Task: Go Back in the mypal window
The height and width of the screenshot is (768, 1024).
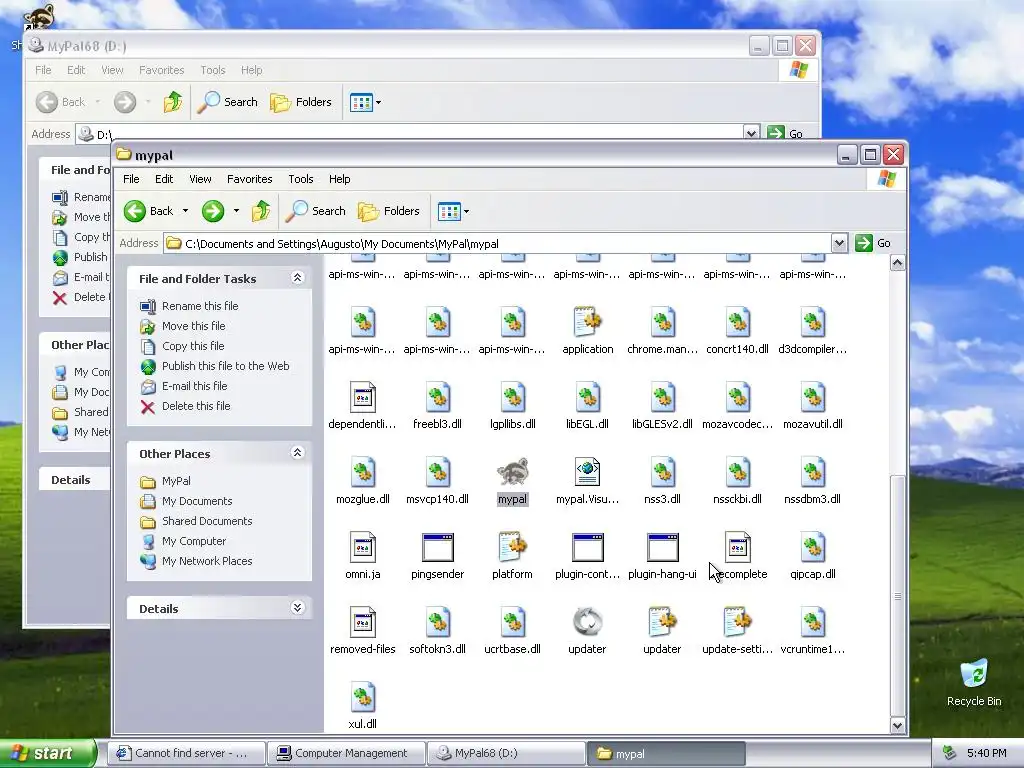Action: coord(149,211)
